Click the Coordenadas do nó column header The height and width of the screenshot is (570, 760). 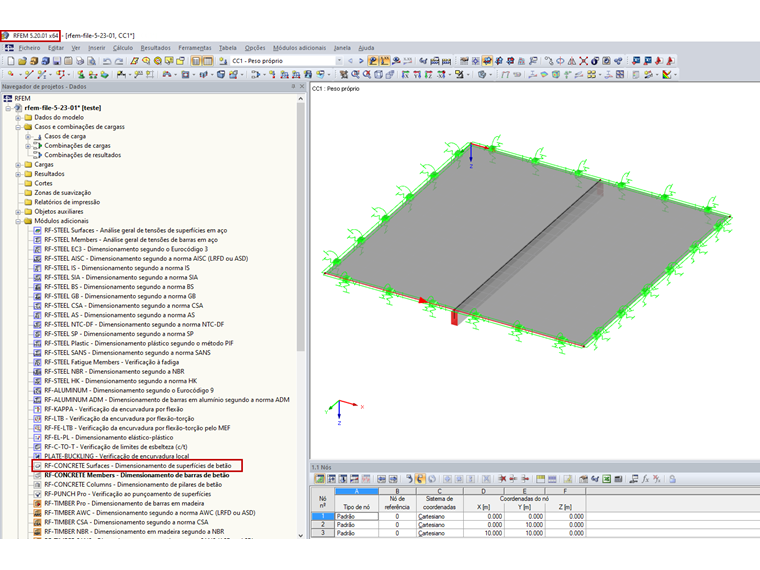click(524, 499)
